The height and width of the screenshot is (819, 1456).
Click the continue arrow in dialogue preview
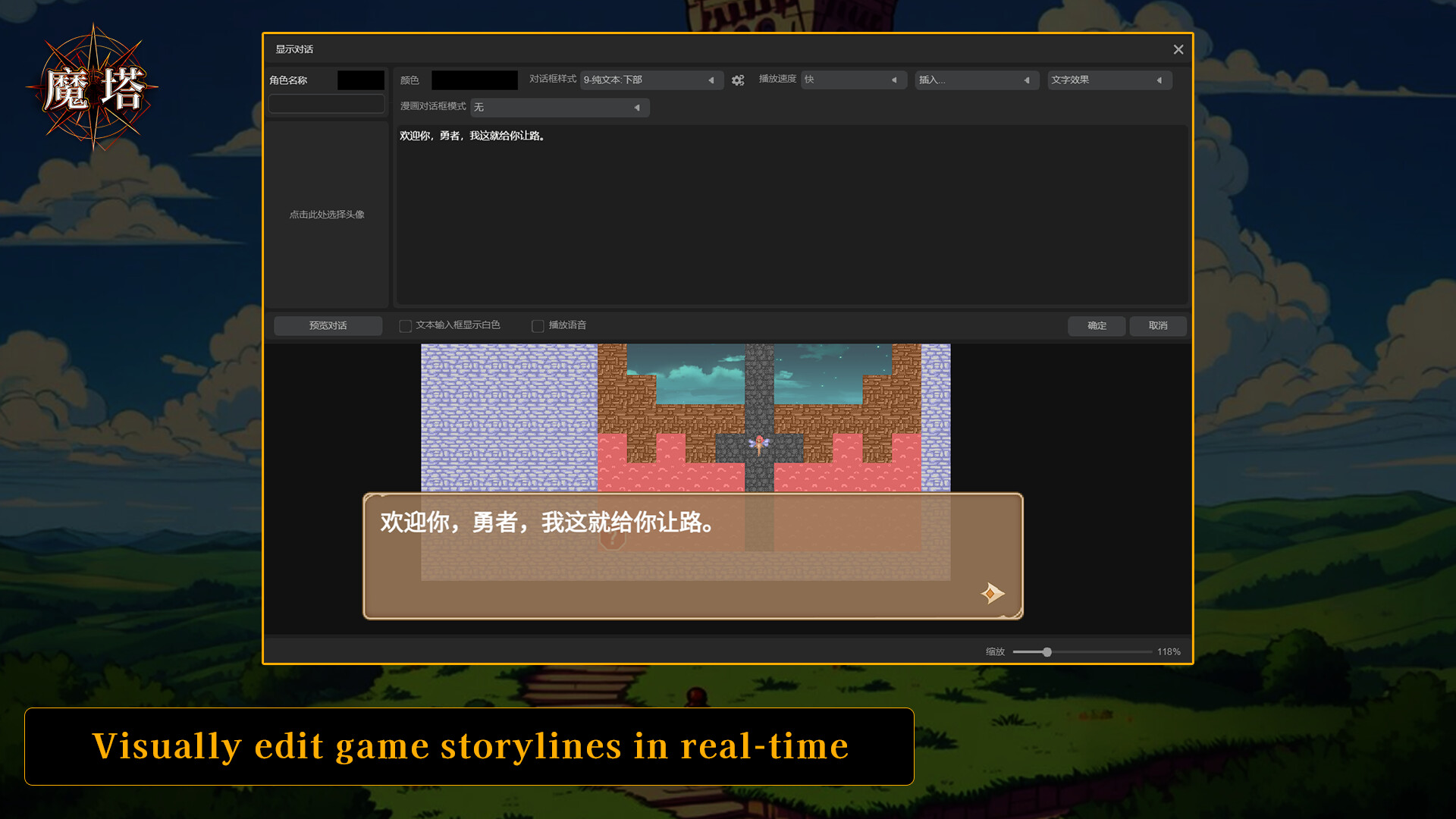991,593
